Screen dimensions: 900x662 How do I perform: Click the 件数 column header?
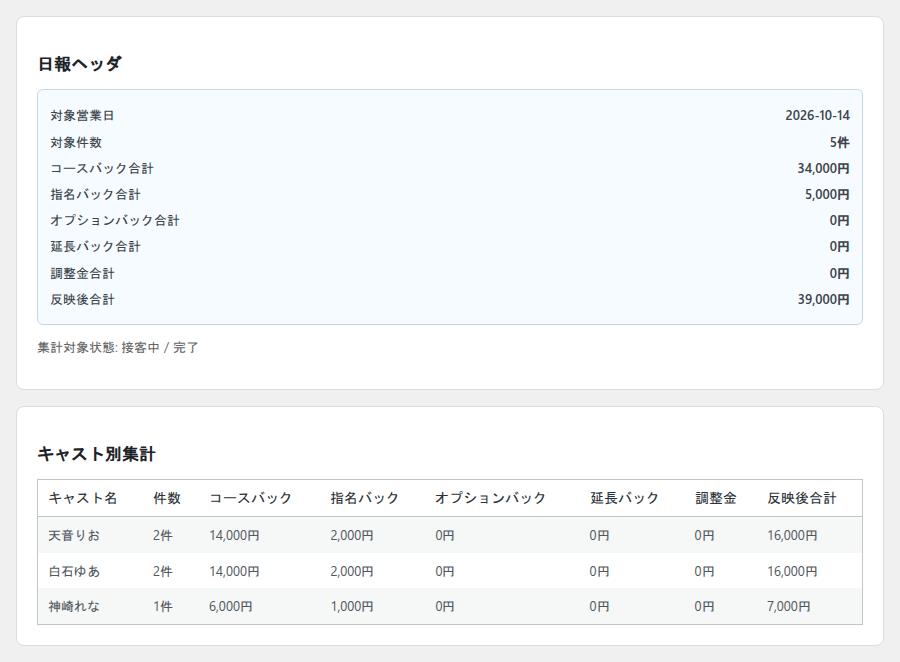coord(166,498)
